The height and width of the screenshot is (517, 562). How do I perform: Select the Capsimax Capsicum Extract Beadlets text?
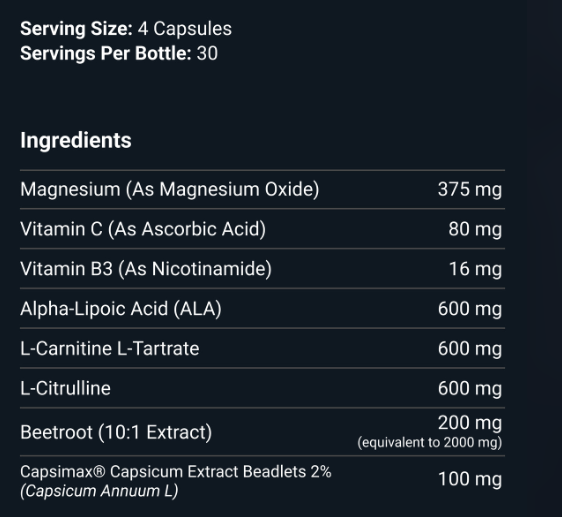click(x=176, y=471)
